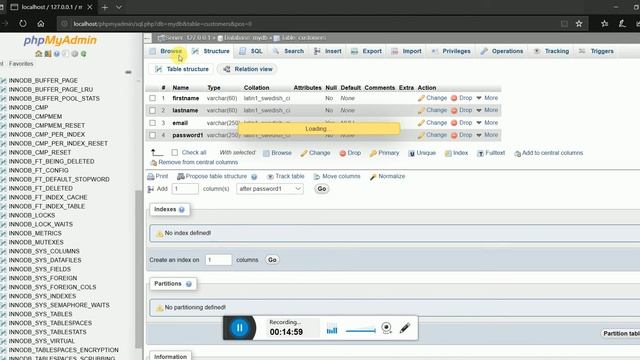Screen dimensions: 640x360
Task: Click the Partitions help icon
Action: 189,284
